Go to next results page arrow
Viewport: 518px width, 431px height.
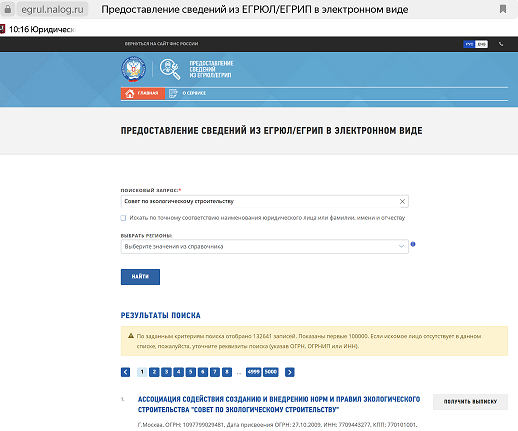point(290,372)
